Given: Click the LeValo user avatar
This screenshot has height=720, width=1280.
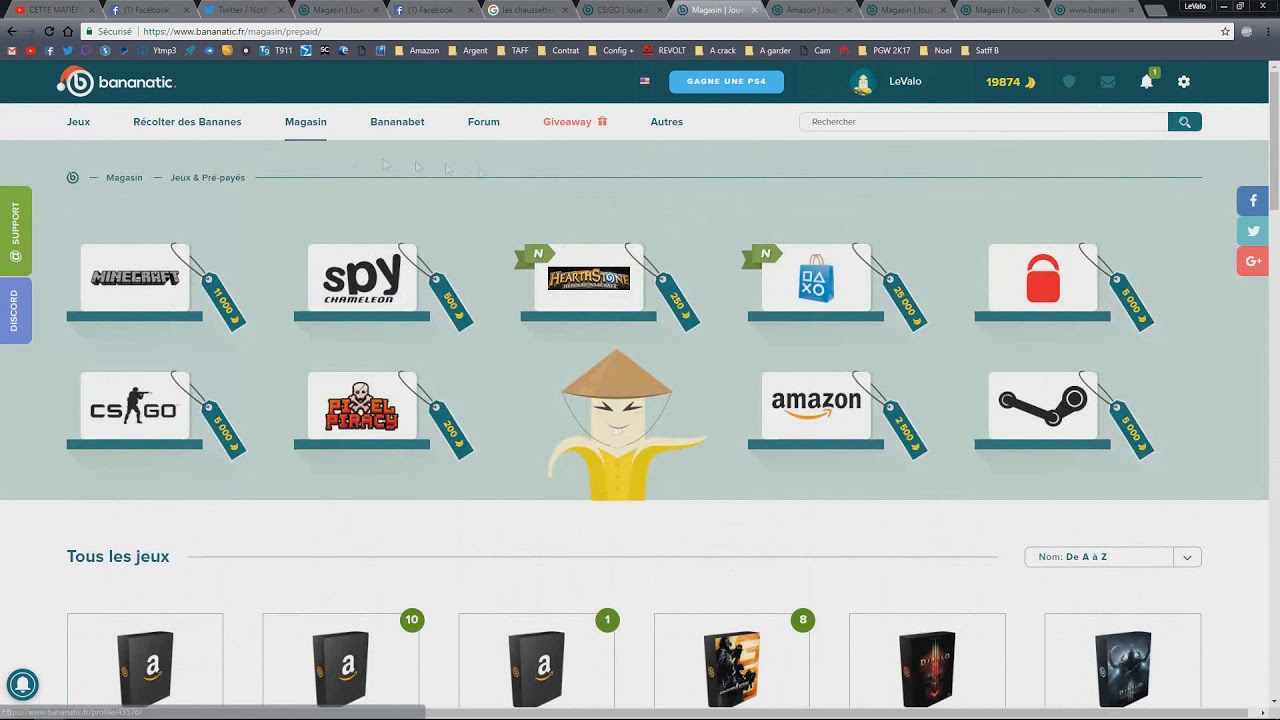Looking at the screenshot, I should click(862, 82).
